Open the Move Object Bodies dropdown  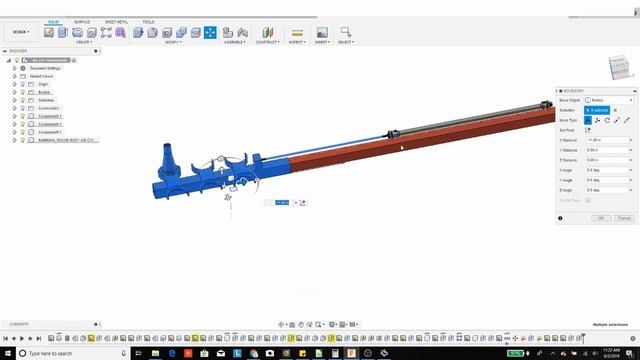(x=609, y=100)
